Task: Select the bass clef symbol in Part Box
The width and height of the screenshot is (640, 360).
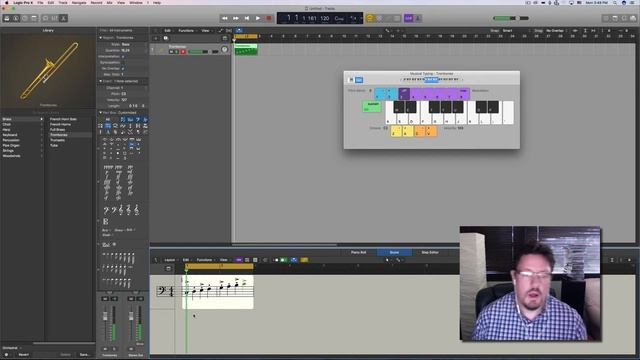Action: 106,210
